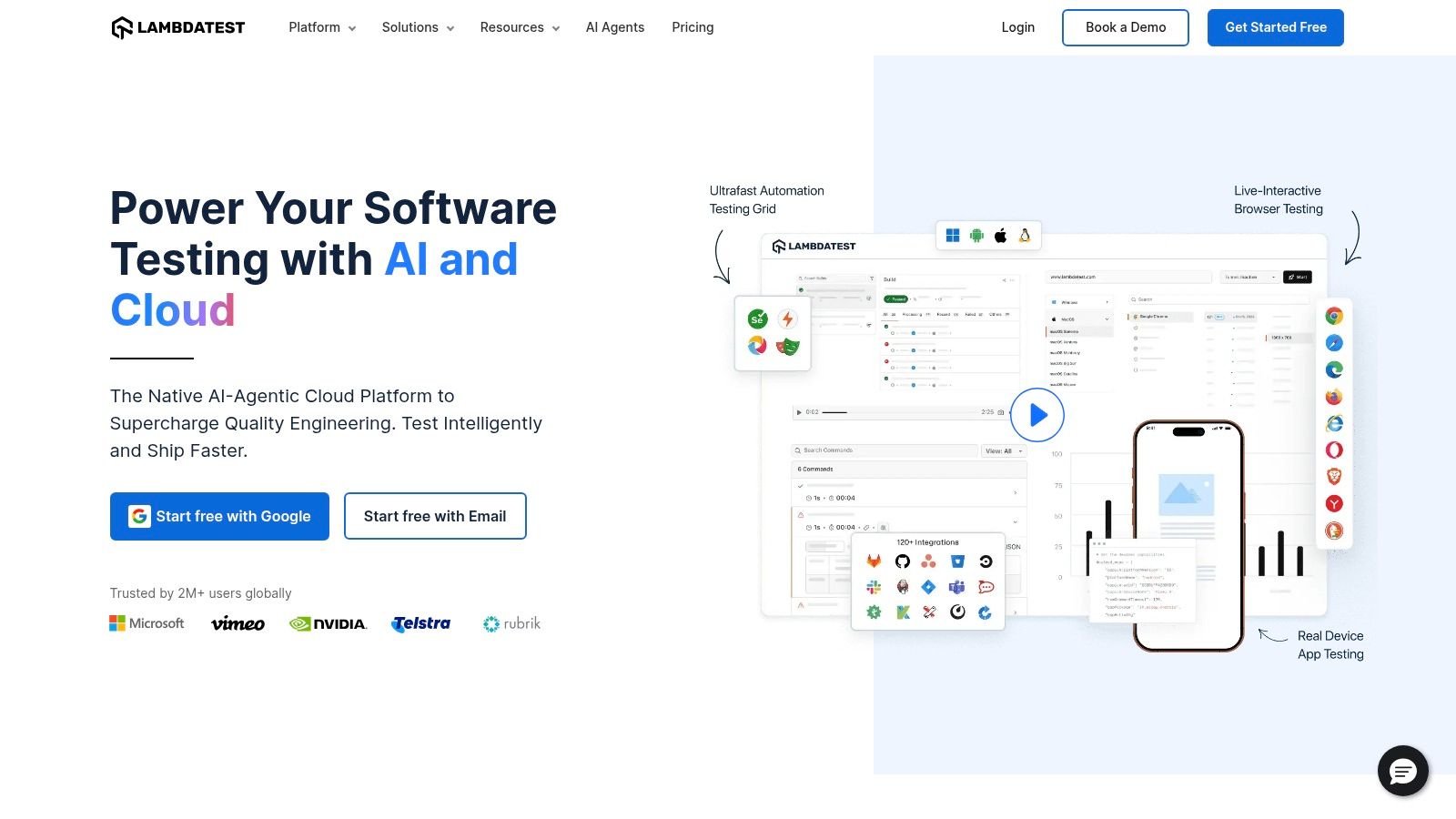1456x819 pixels.
Task: Click the Jira diamond integration icon
Action: click(928, 587)
